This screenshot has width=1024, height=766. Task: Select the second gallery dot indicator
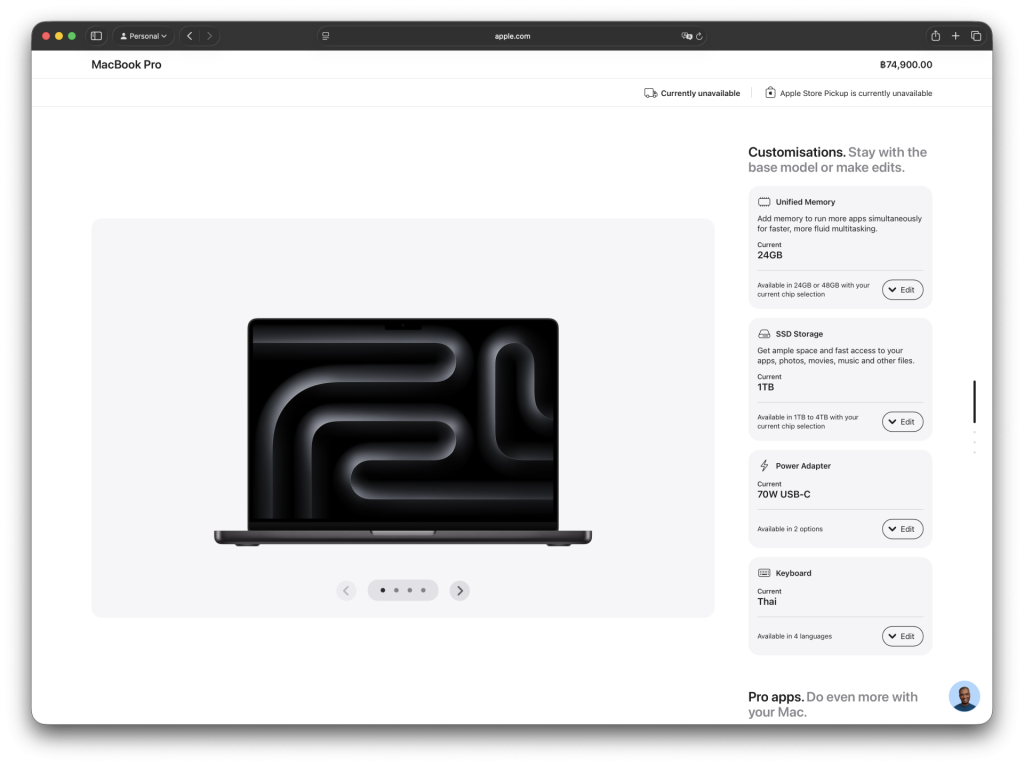pyautogui.click(x=396, y=591)
